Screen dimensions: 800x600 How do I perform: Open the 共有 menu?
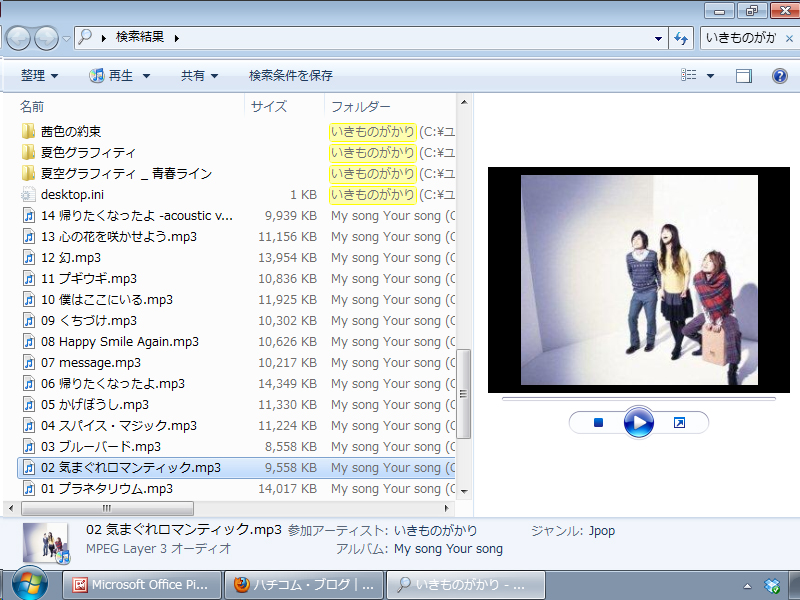tap(199, 76)
